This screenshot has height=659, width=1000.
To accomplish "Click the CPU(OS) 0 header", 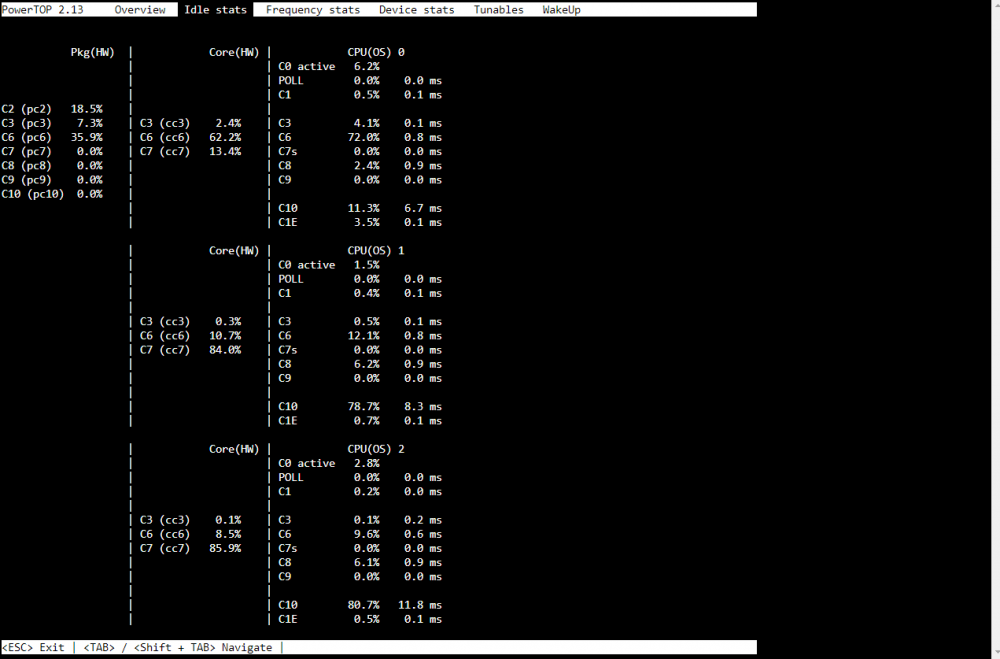I will coord(376,52).
